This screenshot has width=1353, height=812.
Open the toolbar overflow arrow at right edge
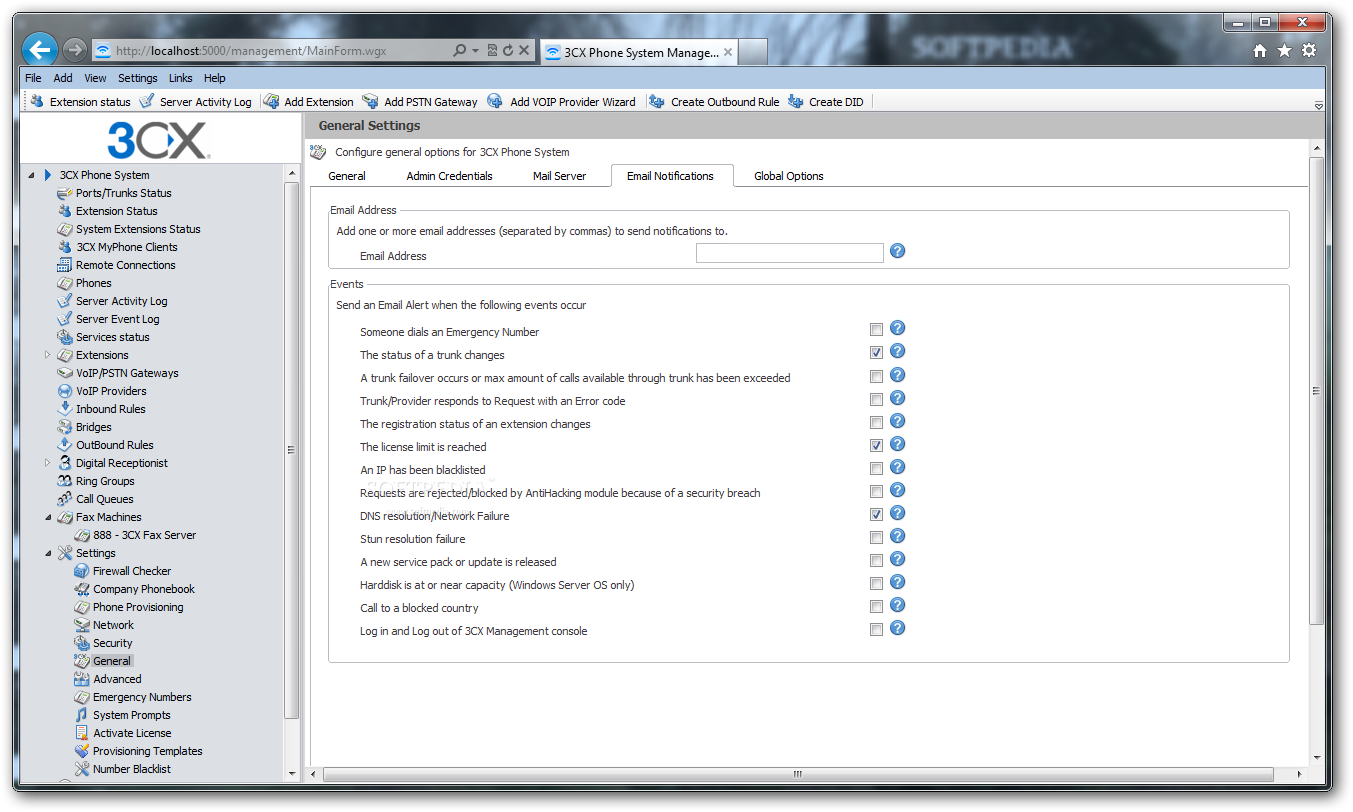pyautogui.click(x=1319, y=105)
